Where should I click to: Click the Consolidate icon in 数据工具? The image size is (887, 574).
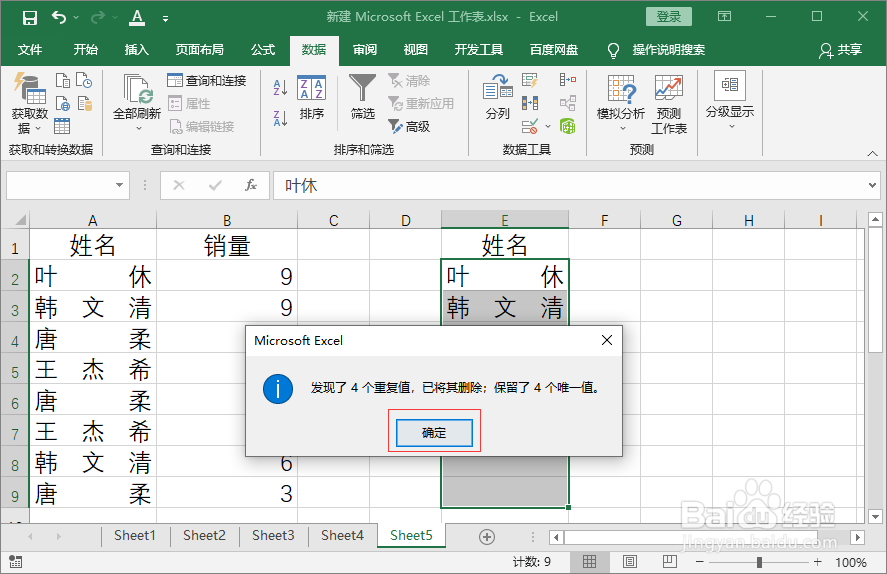tap(567, 80)
